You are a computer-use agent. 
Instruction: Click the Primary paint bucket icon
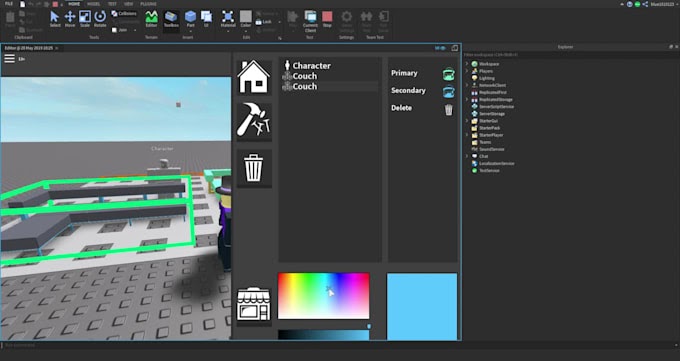[449, 74]
